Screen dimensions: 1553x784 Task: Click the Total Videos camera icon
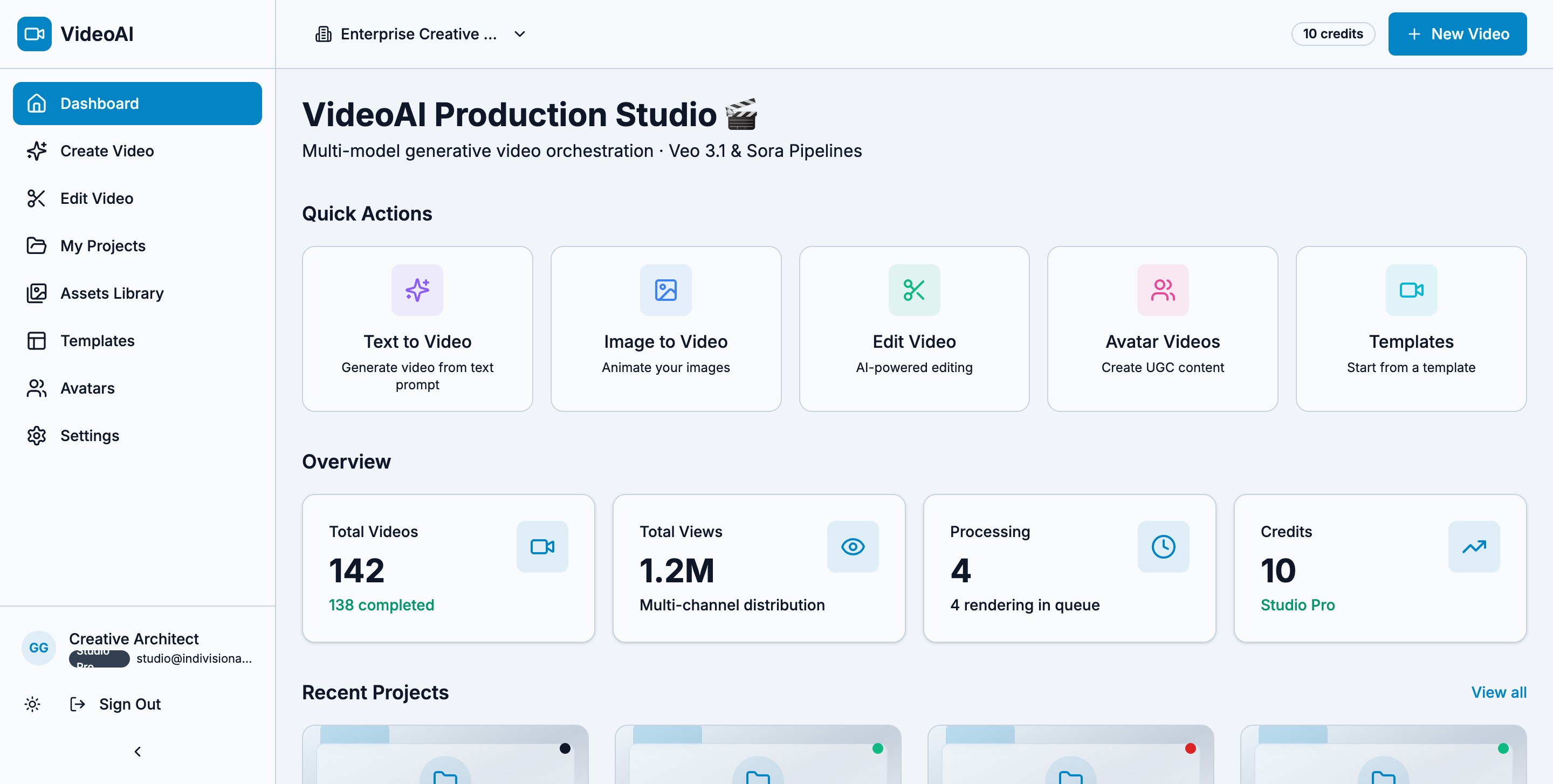coord(542,547)
